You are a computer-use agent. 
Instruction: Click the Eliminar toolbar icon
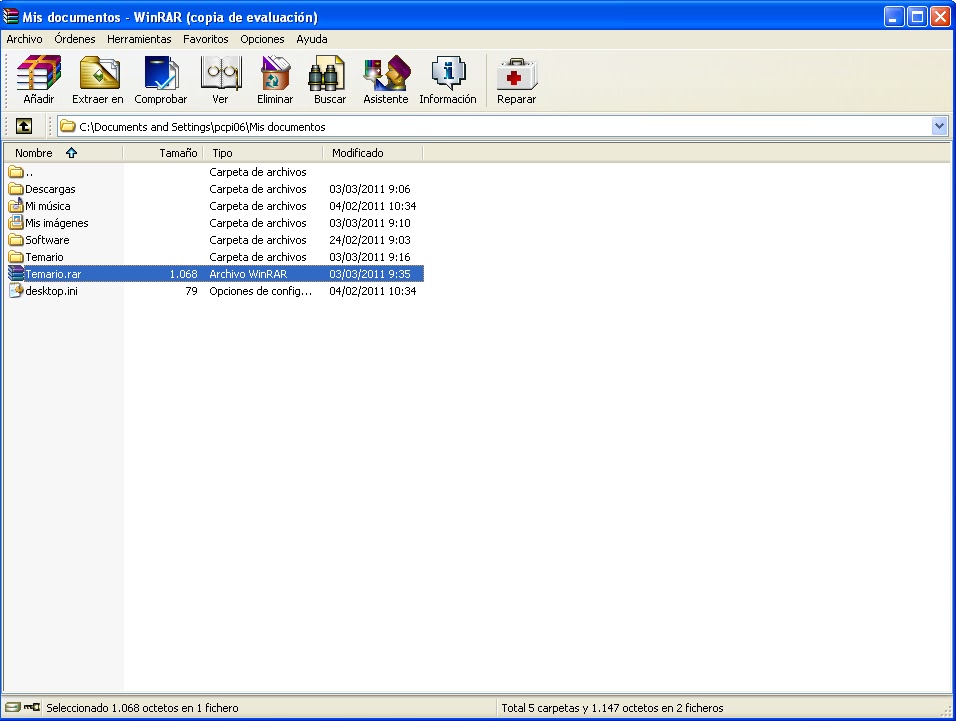(275, 73)
